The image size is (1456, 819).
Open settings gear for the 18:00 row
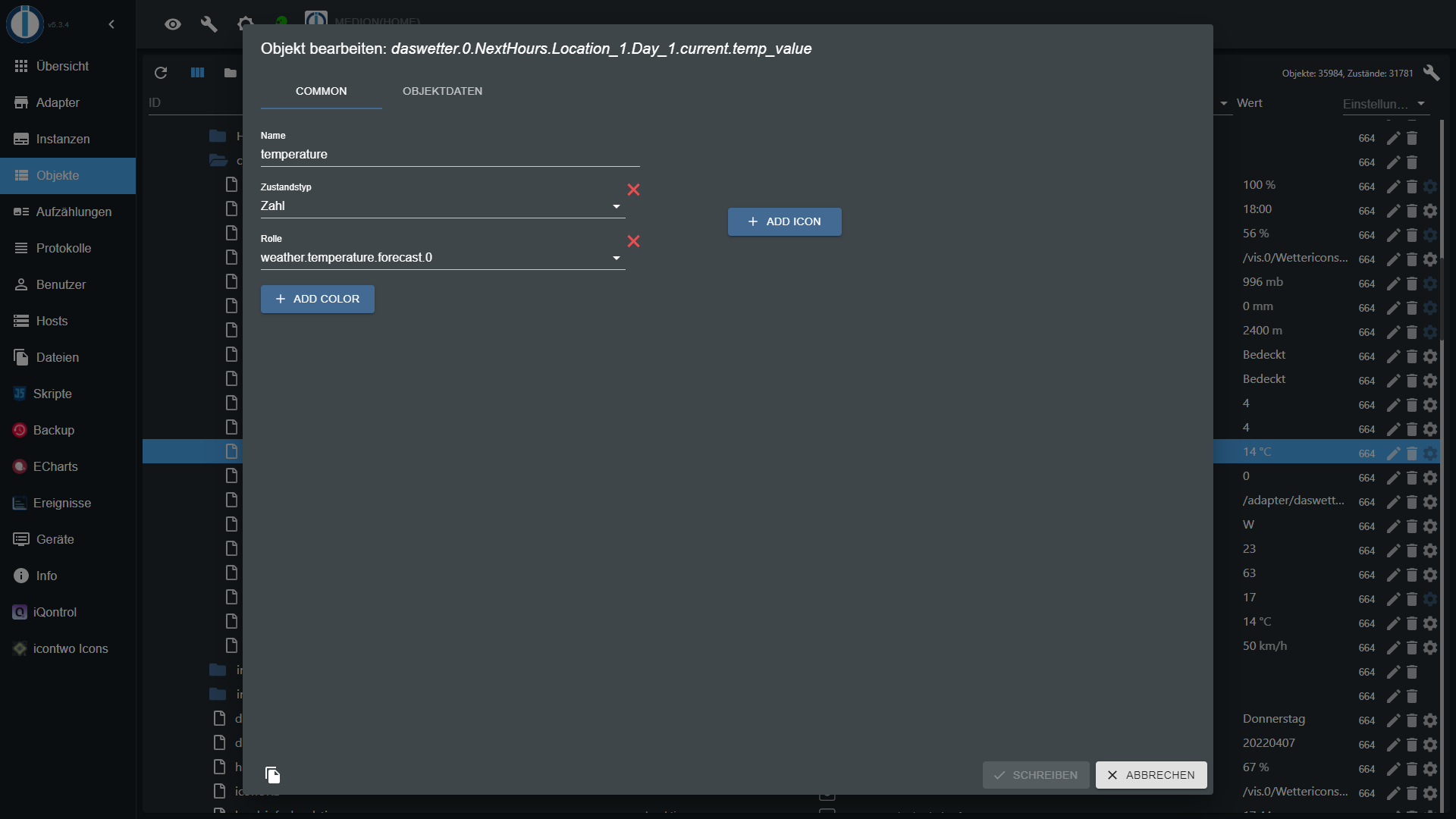(x=1430, y=211)
